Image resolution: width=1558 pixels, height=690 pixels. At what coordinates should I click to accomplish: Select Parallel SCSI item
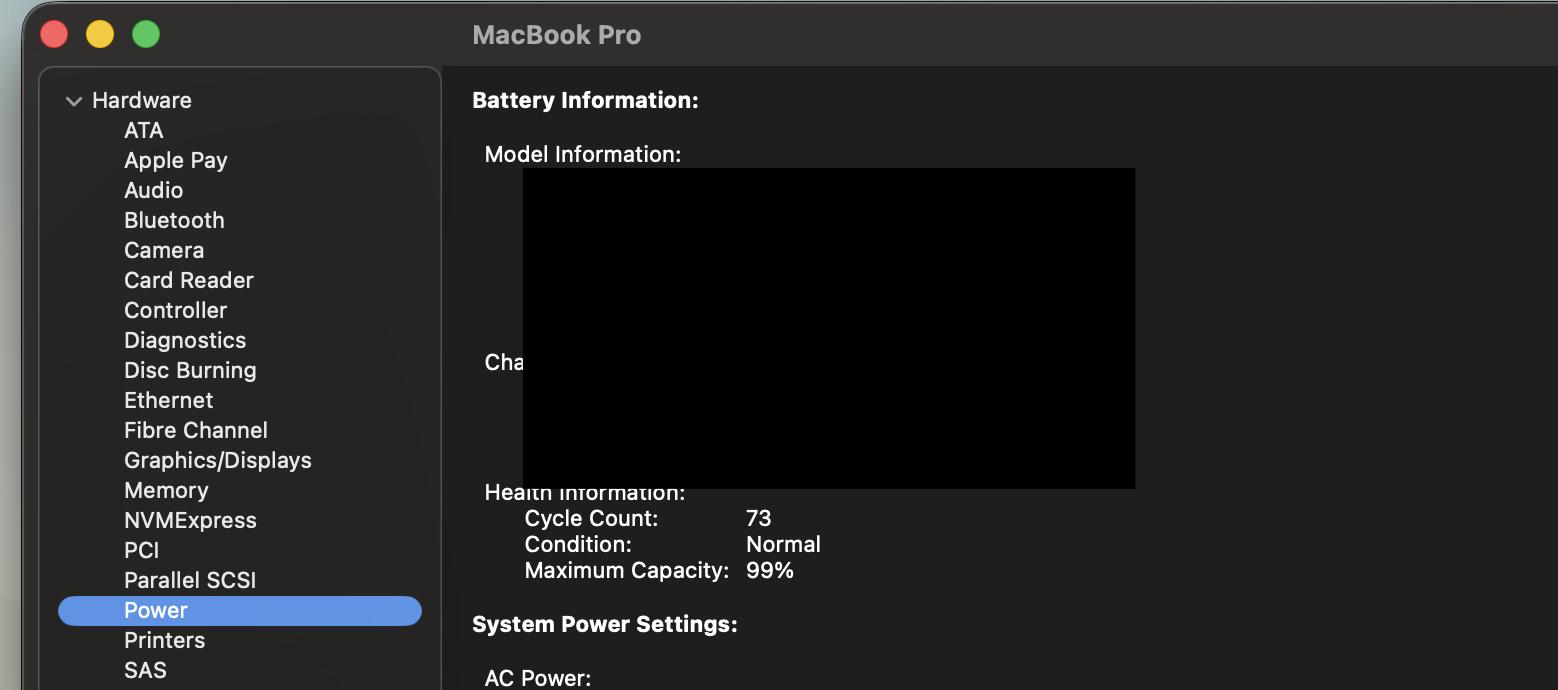pyautogui.click(x=190, y=580)
